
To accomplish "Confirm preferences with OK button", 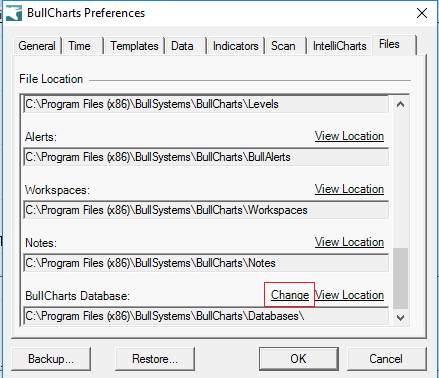I will [x=299, y=359].
